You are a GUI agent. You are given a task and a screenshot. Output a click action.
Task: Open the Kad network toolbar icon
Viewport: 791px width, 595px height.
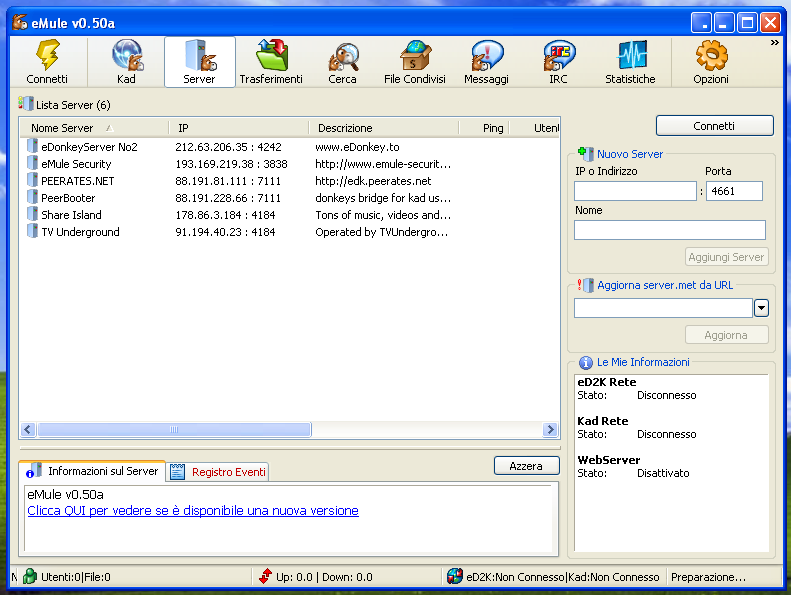tap(126, 62)
